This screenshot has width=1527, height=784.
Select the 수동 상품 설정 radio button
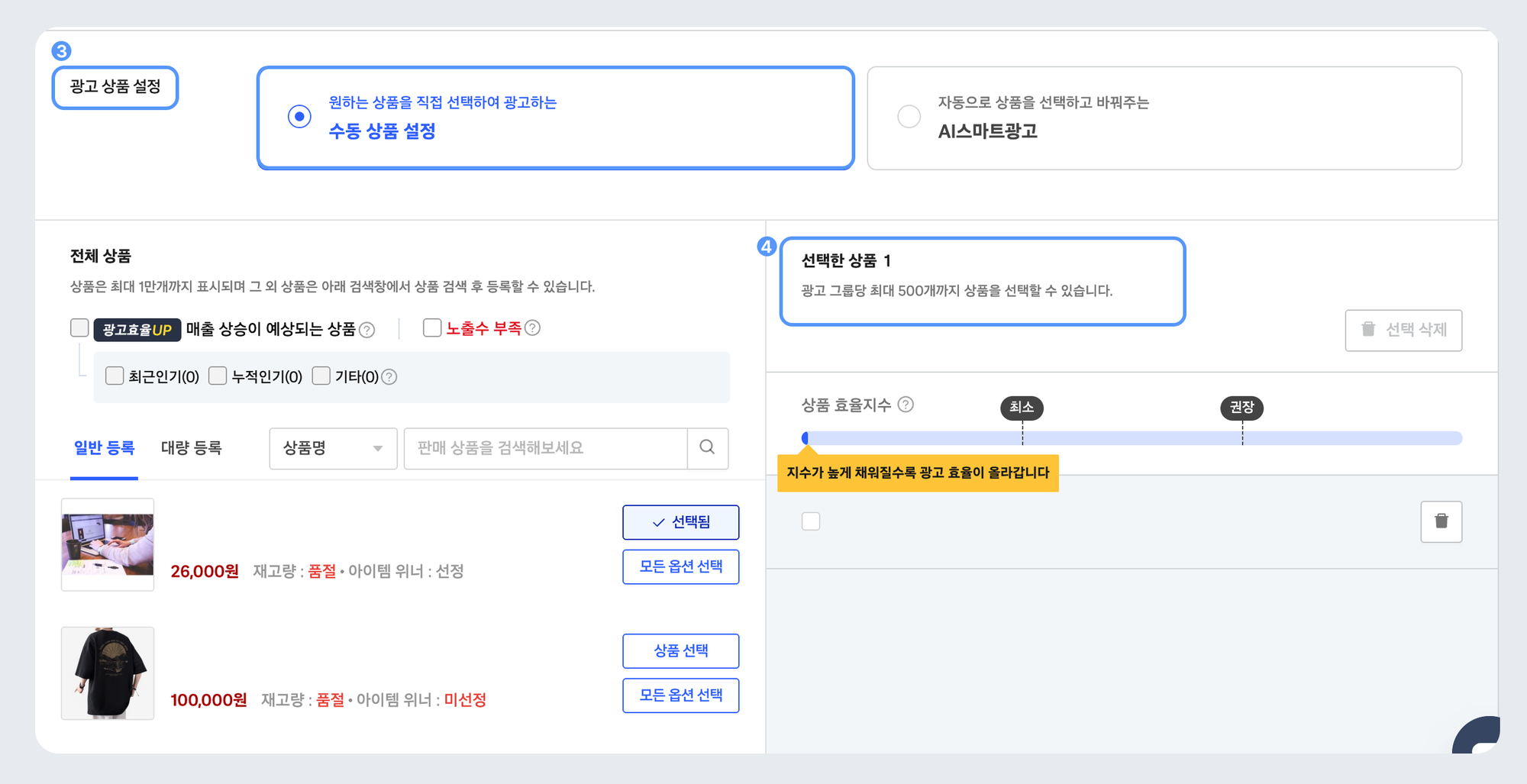299,116
